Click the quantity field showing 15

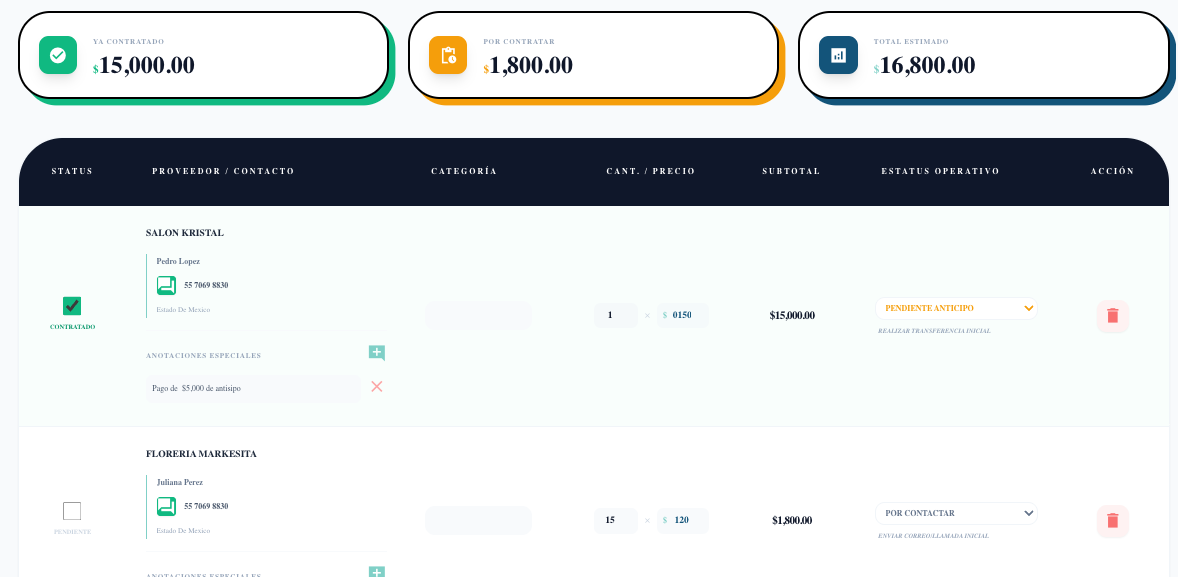tap(616, 520)
